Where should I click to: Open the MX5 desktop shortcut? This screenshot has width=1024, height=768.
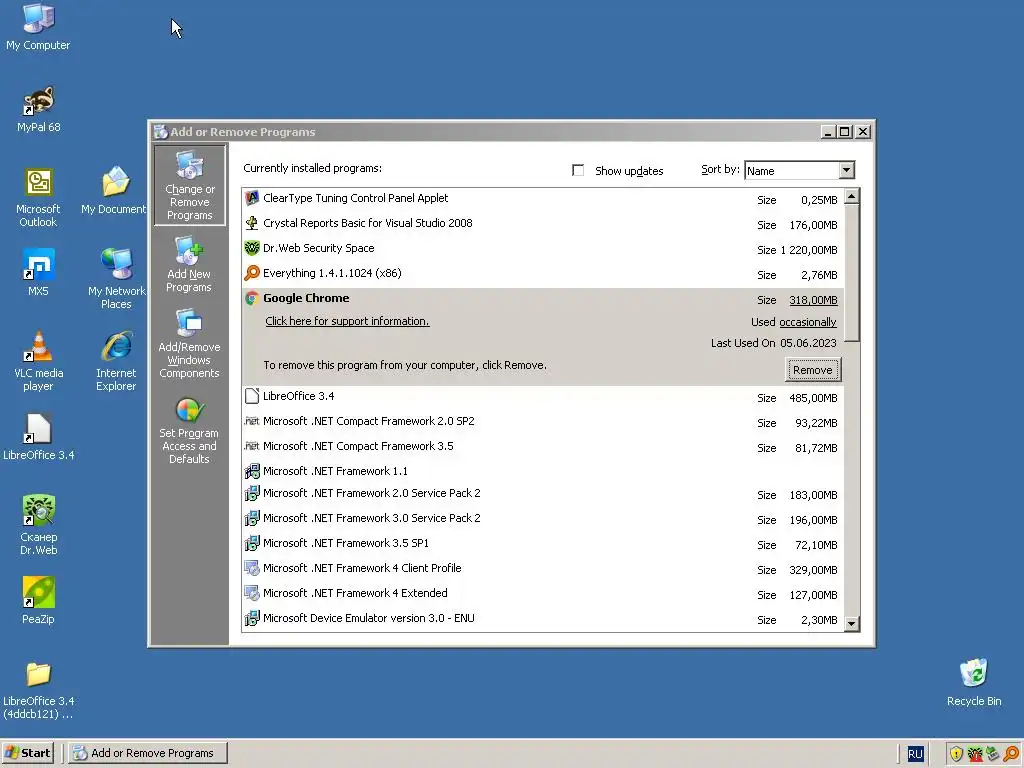(38, 272)
